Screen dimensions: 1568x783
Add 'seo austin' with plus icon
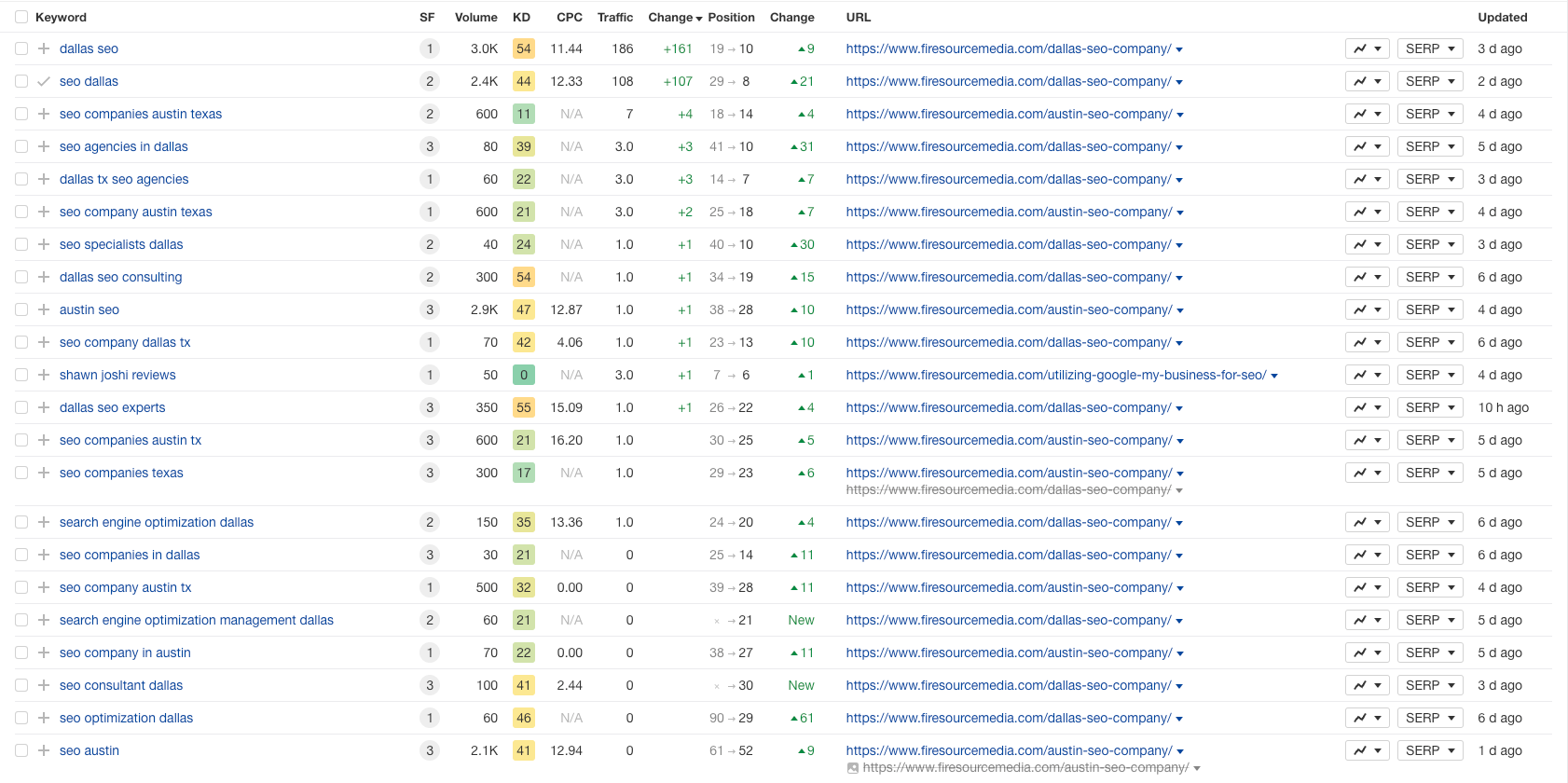click(x=44, y=750)
